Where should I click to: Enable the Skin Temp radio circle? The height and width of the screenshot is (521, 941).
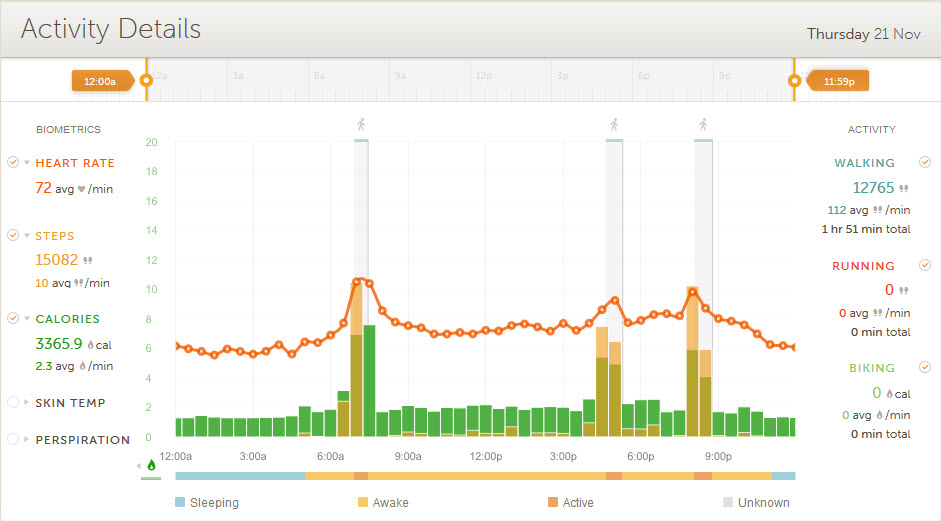(13, 402)
